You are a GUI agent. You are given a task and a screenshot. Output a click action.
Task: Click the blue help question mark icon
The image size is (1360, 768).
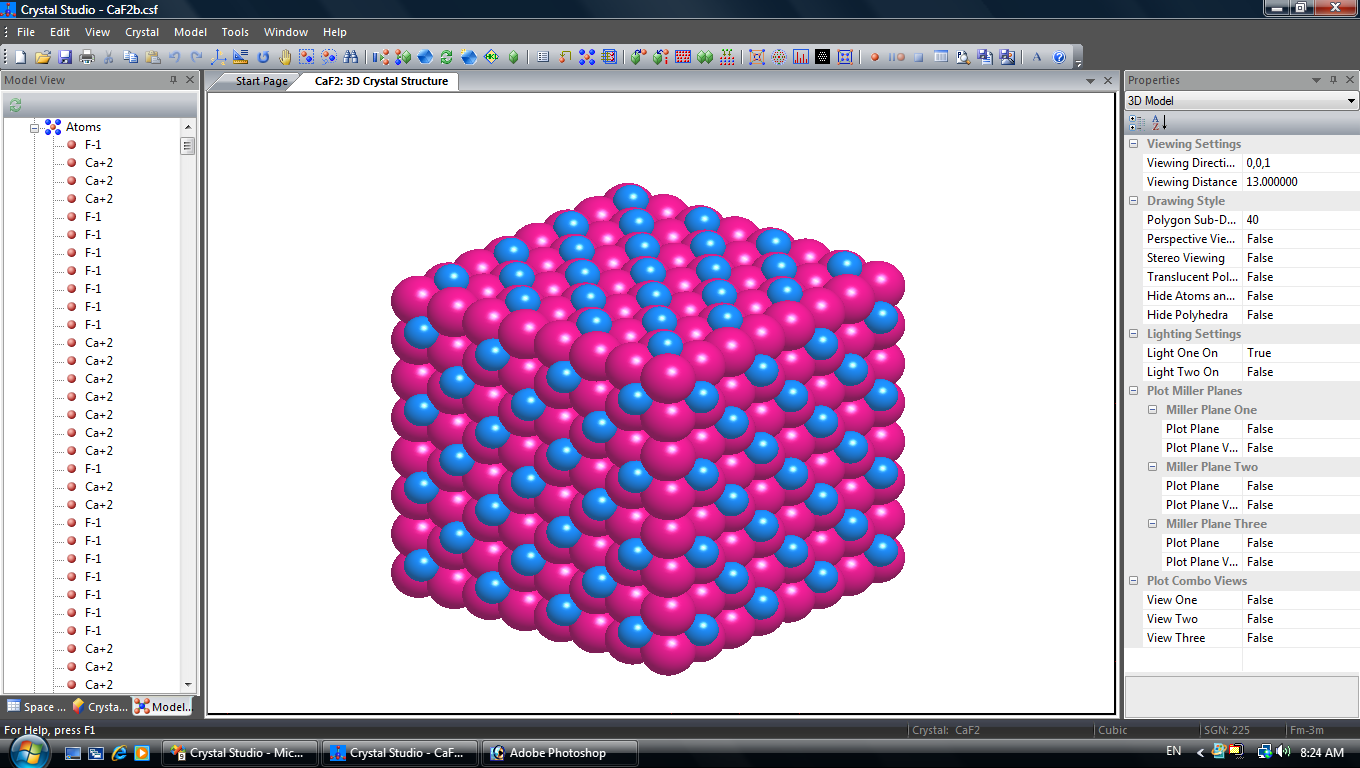click(x=1059, y=57)
